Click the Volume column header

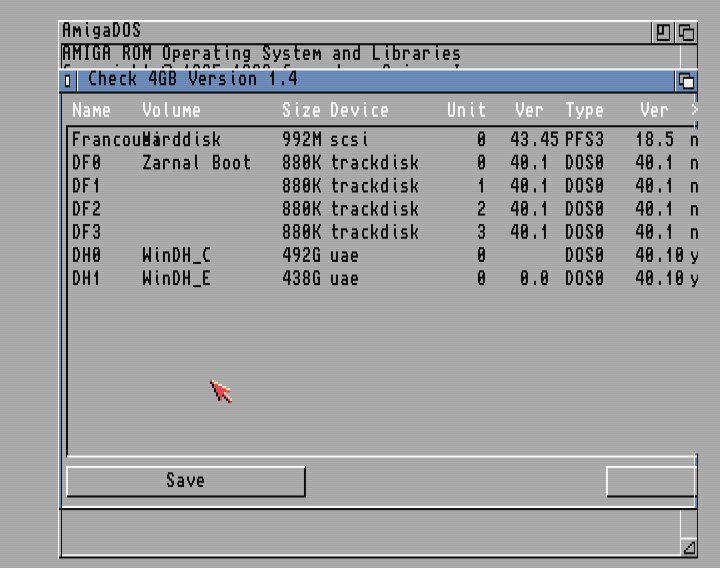[171, 110]
